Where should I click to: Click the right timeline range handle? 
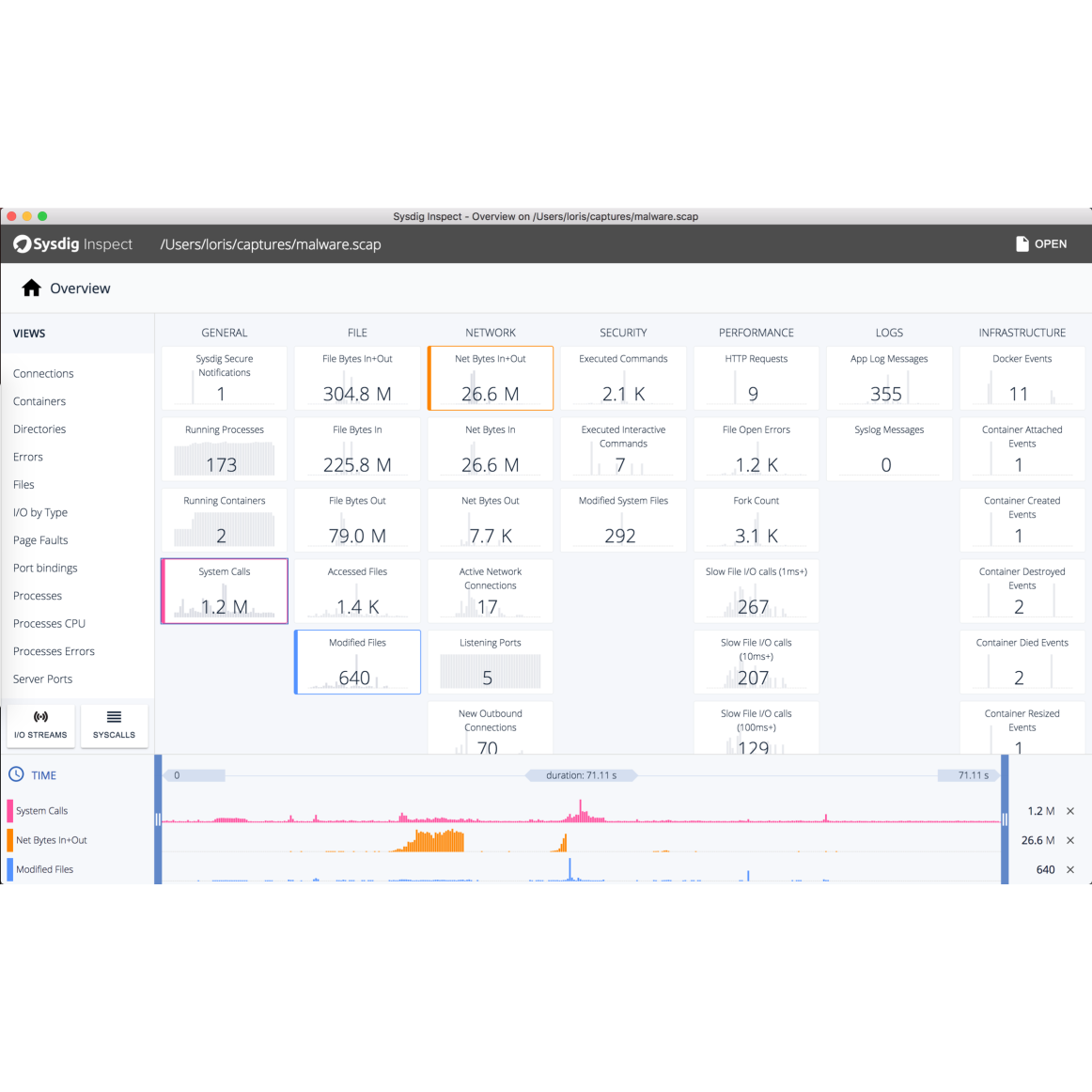click(1005, 819)
